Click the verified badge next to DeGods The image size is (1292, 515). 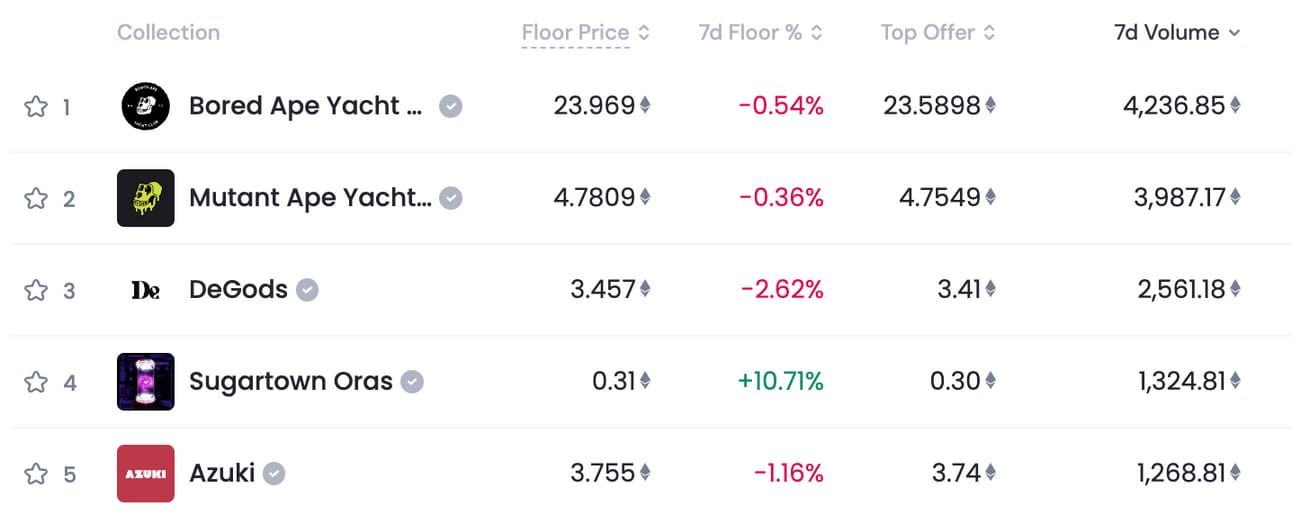(x=308, y=290)
